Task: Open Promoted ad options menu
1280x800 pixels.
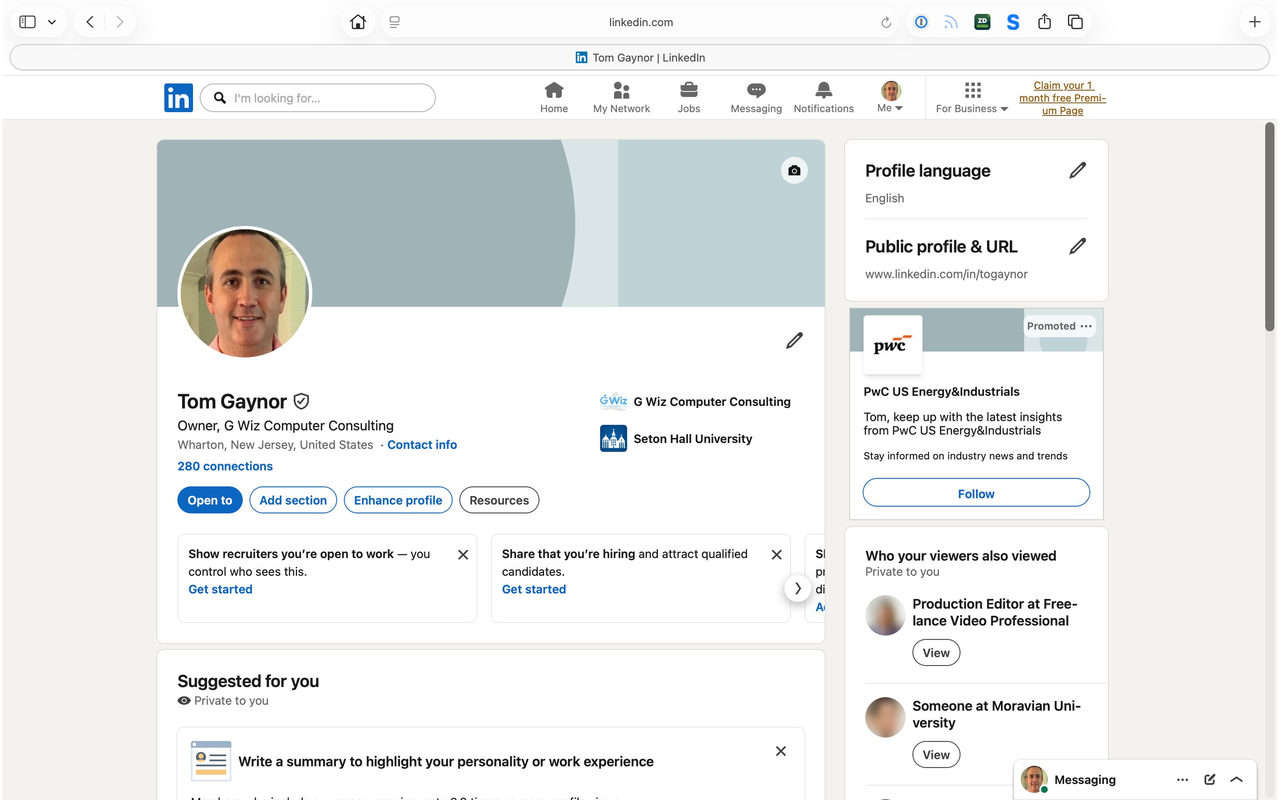Action: click(x=1086, y=326)
